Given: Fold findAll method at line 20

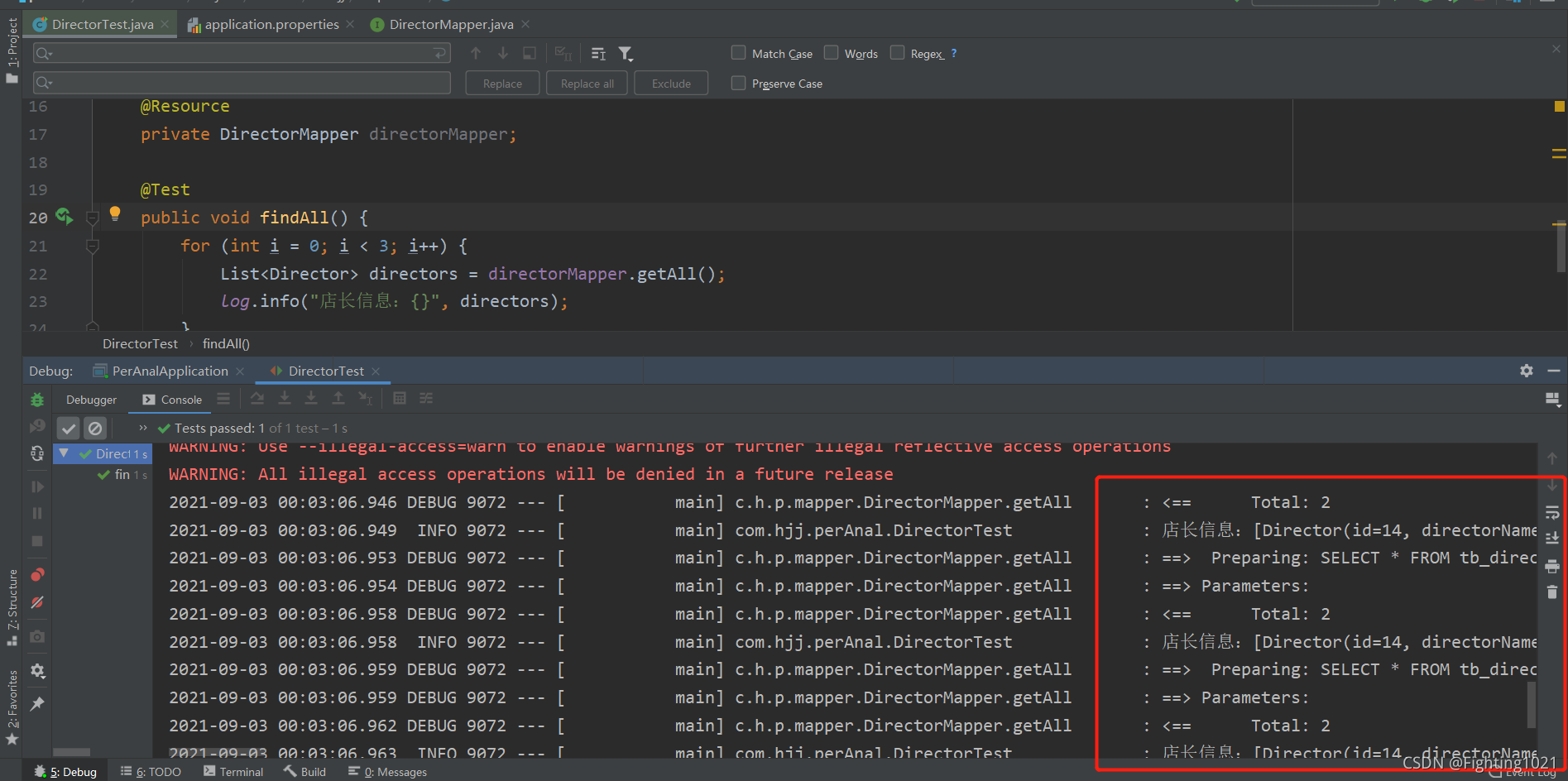Looking at the screenshot, I should (93, 218).
